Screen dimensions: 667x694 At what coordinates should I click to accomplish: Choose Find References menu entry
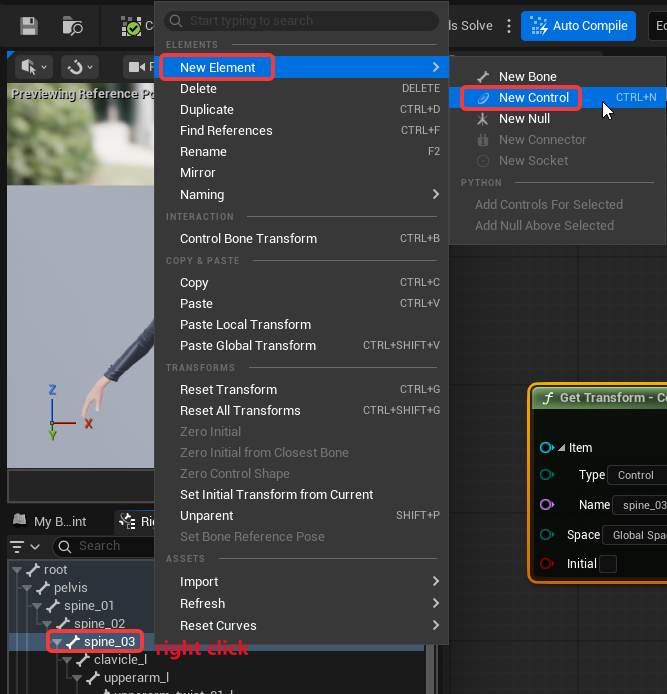tap(301, 131)
